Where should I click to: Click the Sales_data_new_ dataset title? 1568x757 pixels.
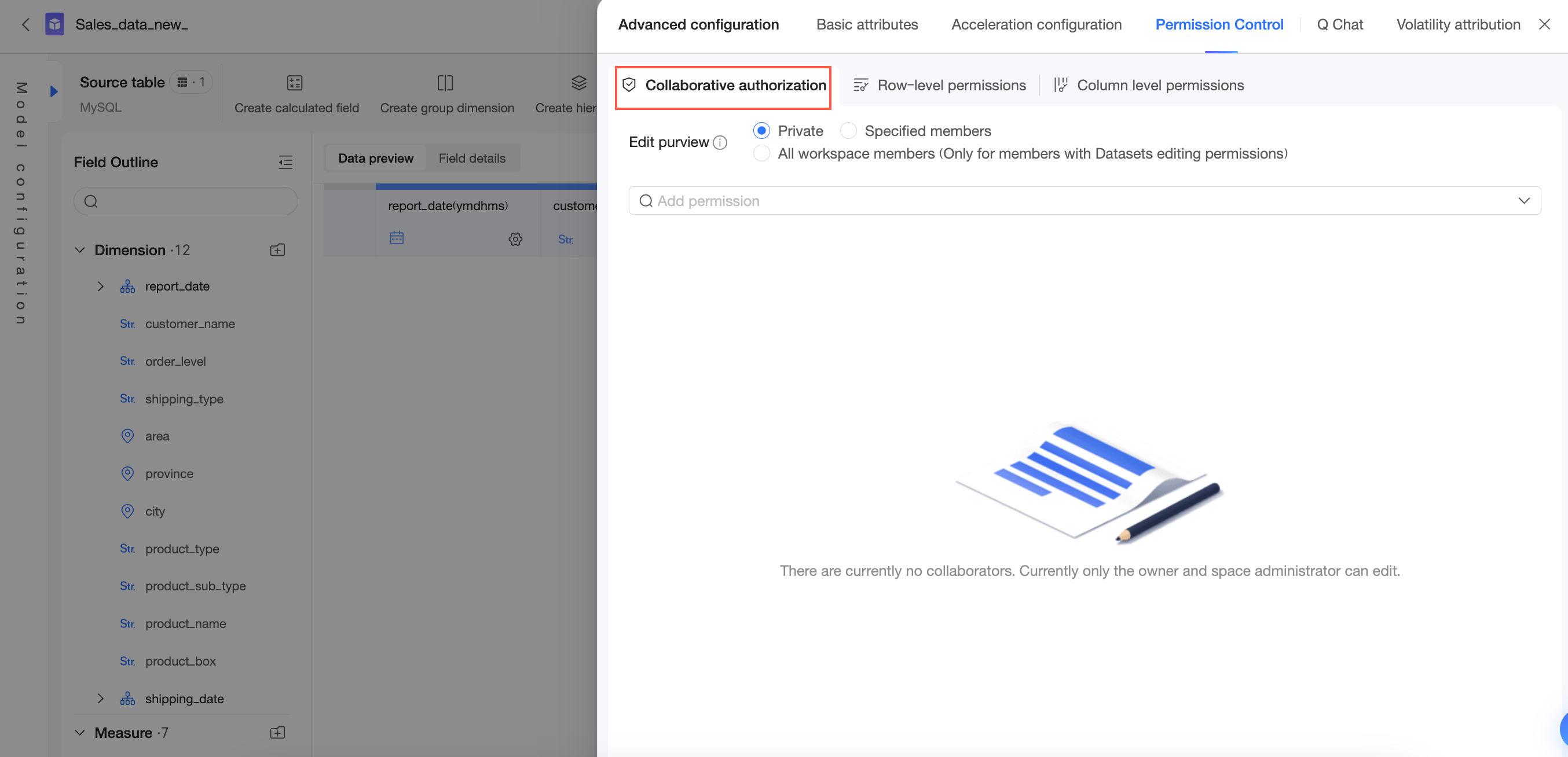[131, 24]
